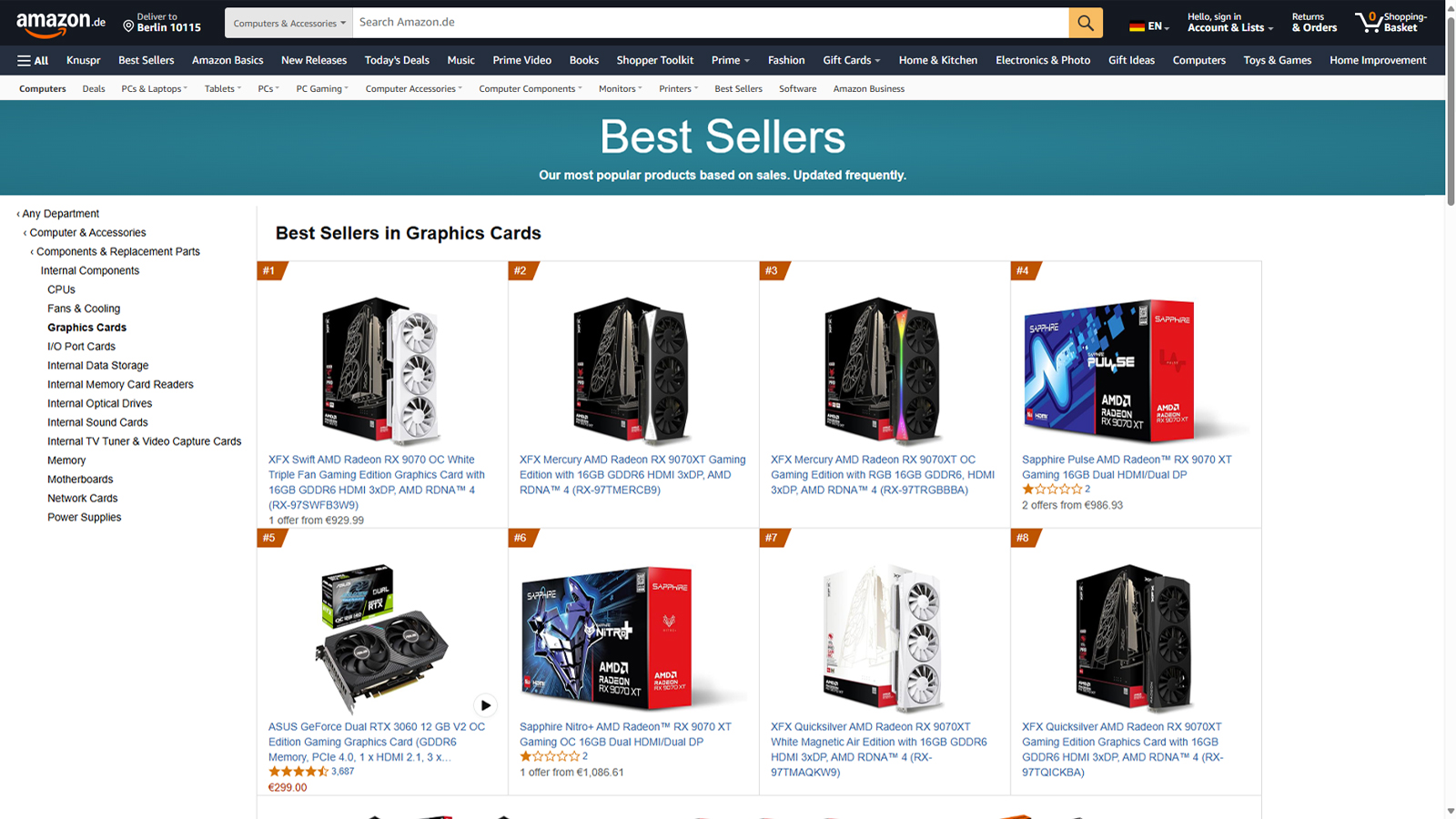Open XFX Swift RX 9070 OC White link

tap(377, 482)
